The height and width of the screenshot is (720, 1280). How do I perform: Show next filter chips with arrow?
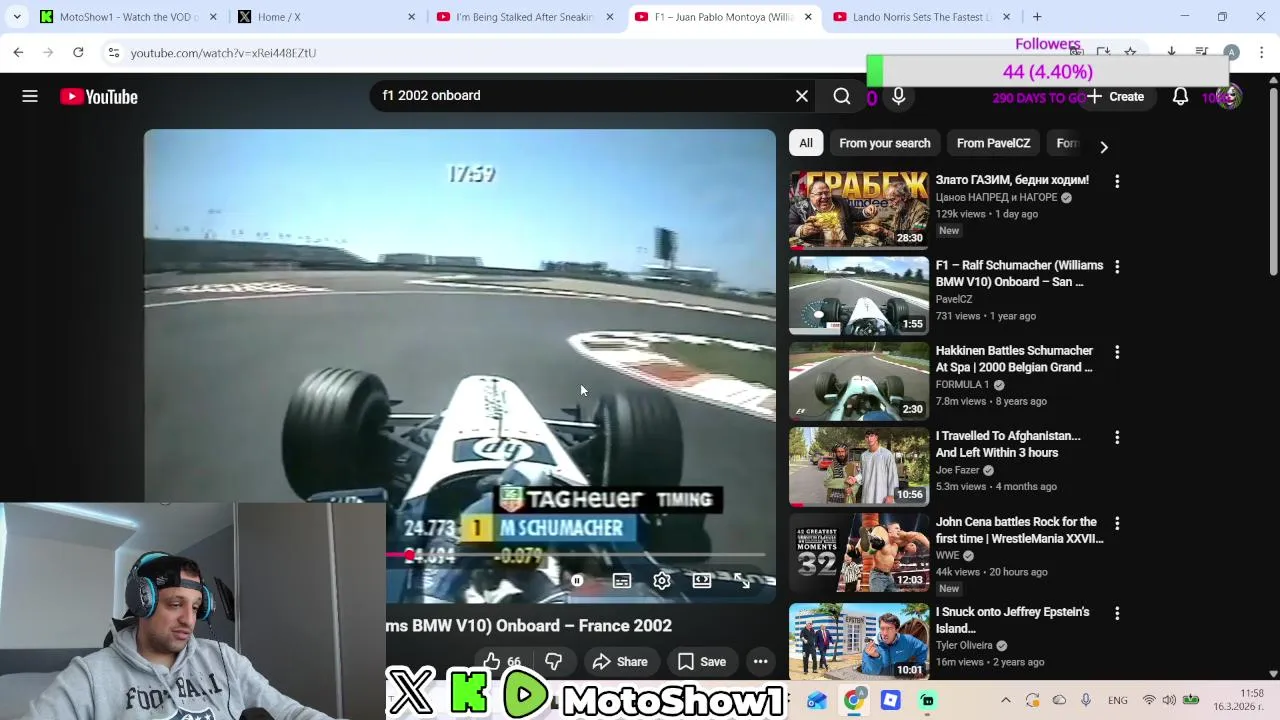point(1104,147)
